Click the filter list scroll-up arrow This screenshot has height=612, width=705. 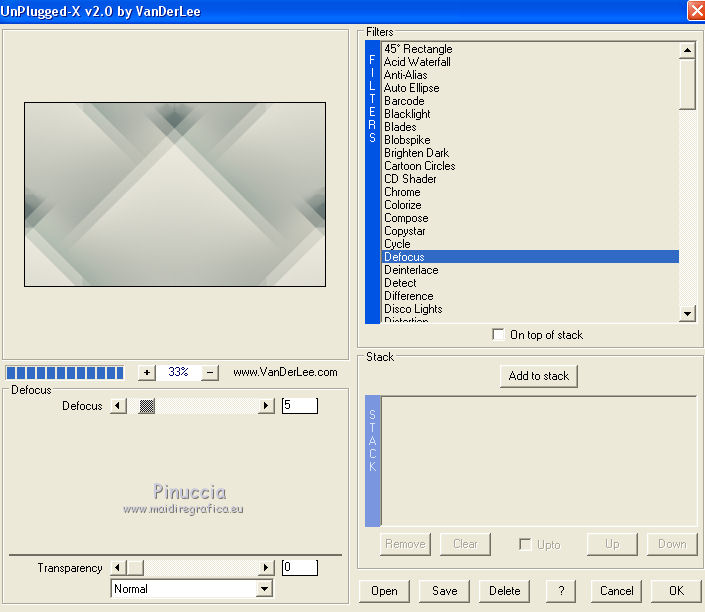[687, 50]
